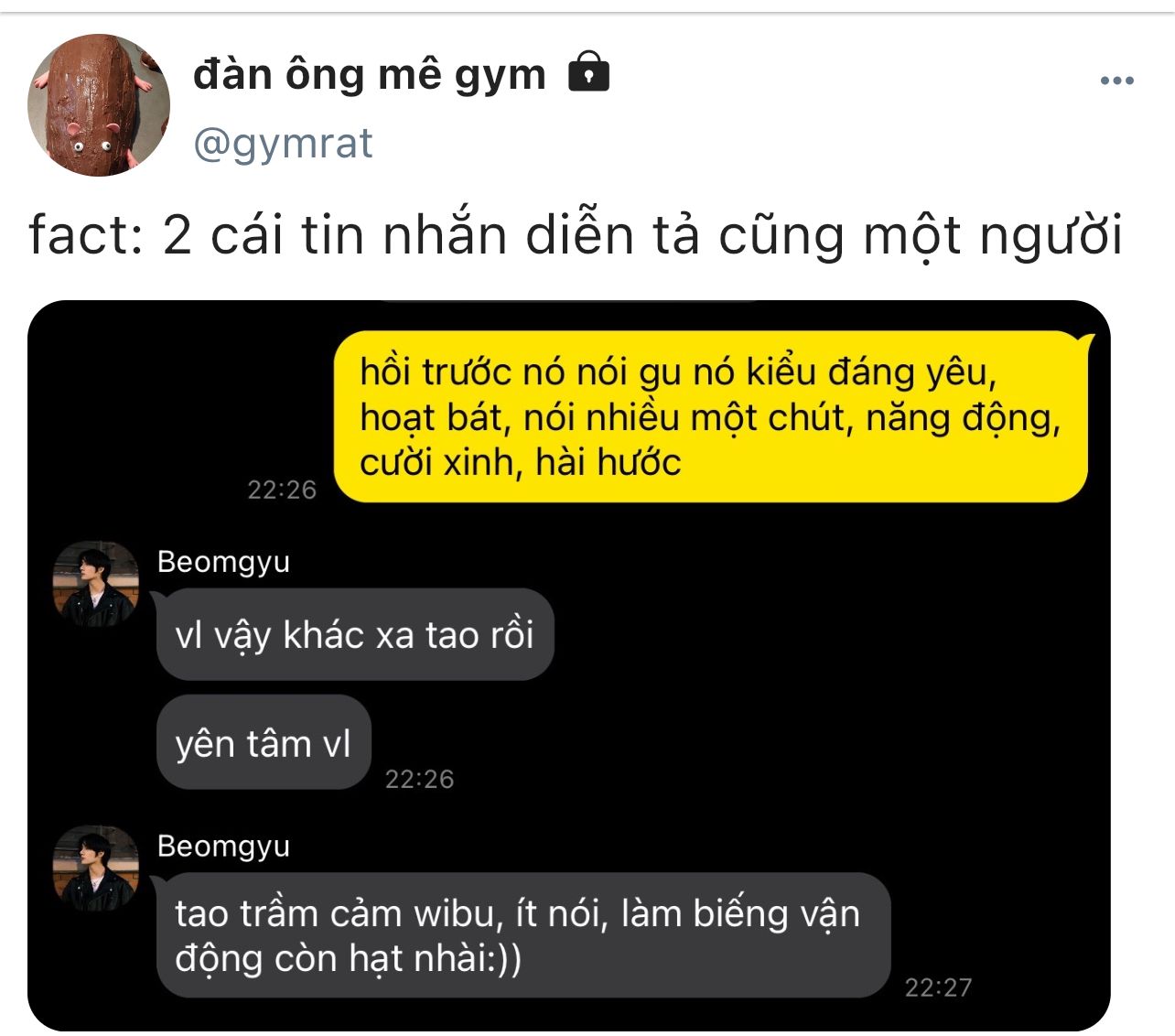Click the 22:26 timestamp beside the yellow bubble
The height and width of the screenshot is (1036, 1175).
pos(282,490)
